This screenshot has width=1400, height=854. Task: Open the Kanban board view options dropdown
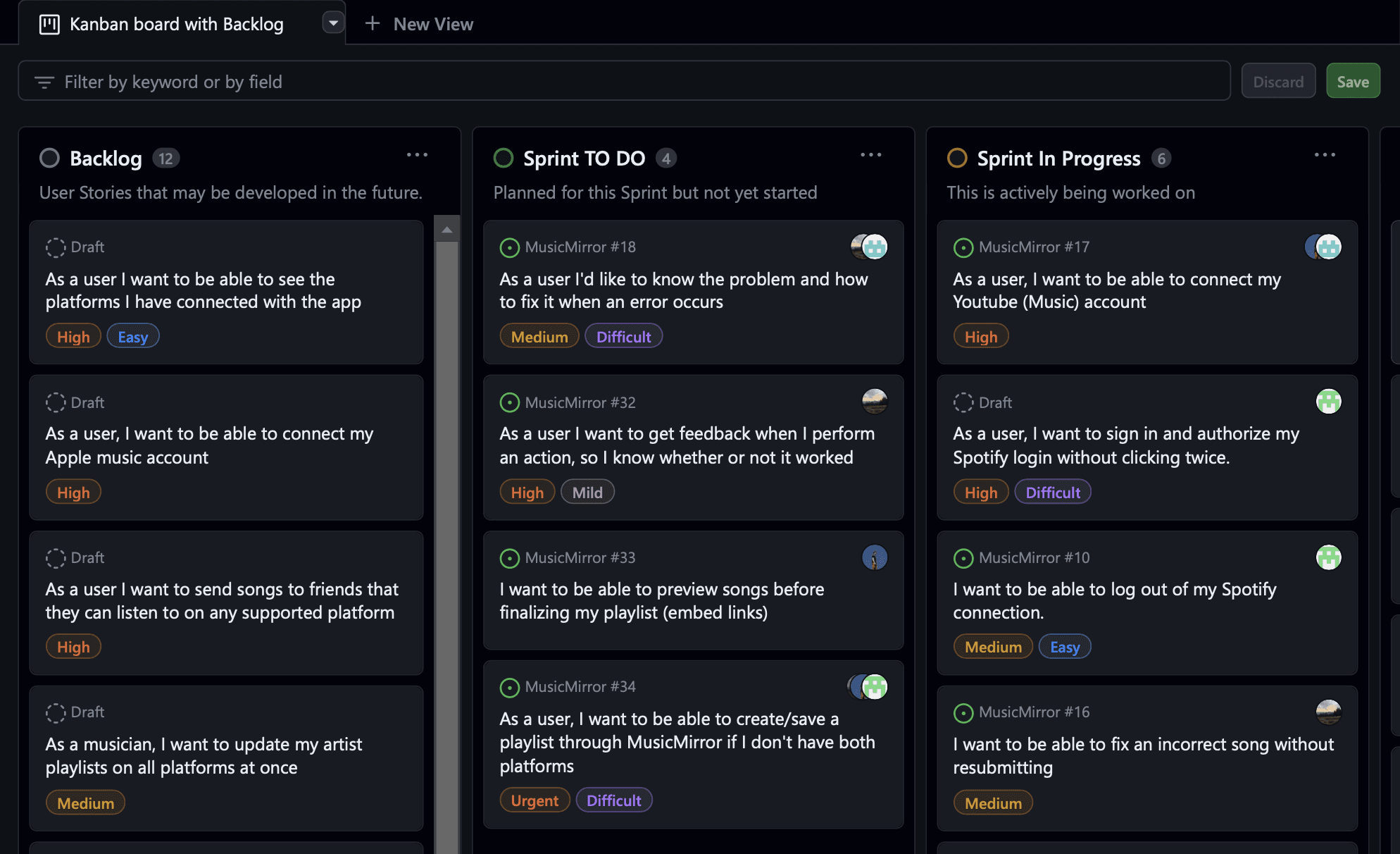pyautogui.click(x=333, y=23)
